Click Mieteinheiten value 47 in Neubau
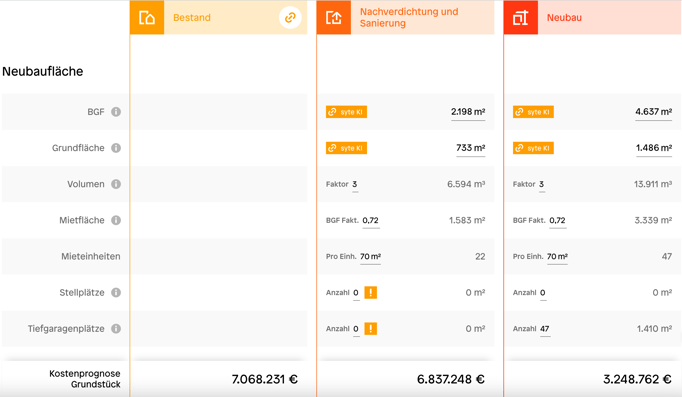The image size is (682, 397). (667, 257)
